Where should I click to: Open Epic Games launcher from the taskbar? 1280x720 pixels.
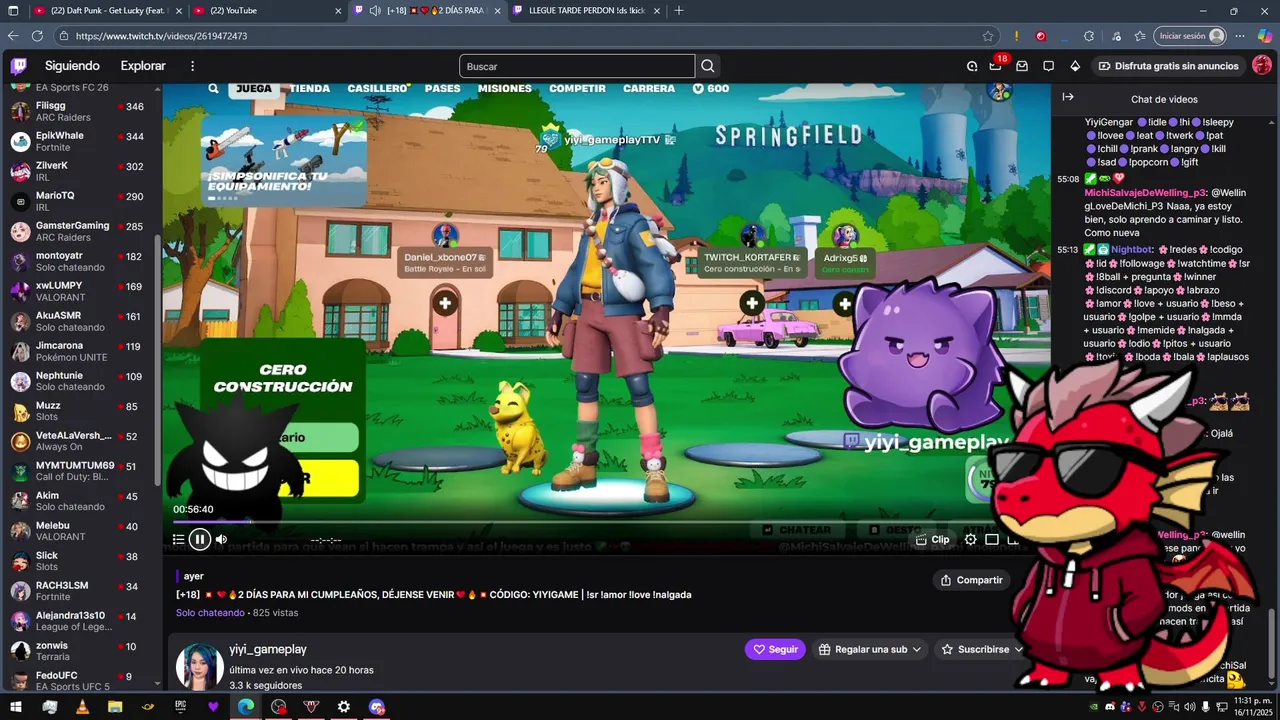180,707
